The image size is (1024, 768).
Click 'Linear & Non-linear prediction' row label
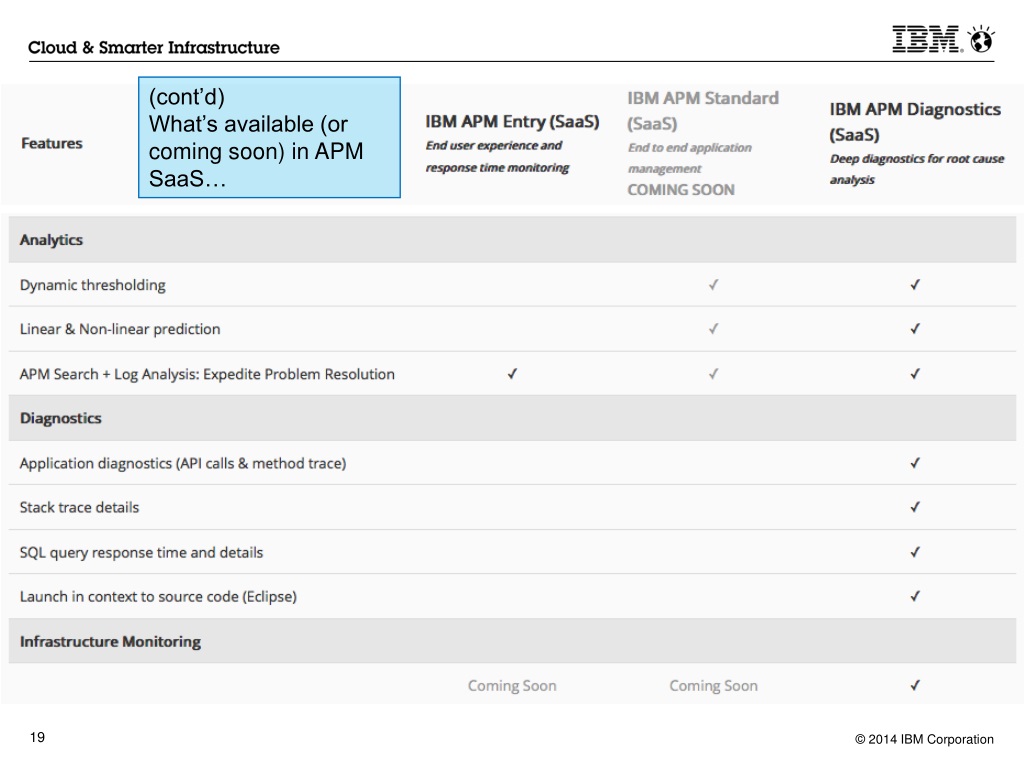[x=120, y=329]
